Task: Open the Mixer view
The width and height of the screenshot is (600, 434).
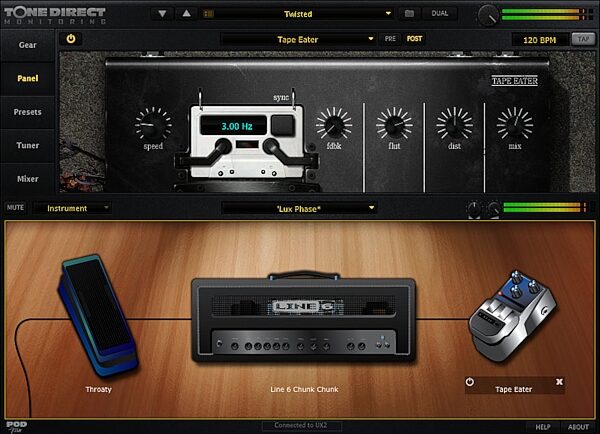Action: tap(28, 179)
